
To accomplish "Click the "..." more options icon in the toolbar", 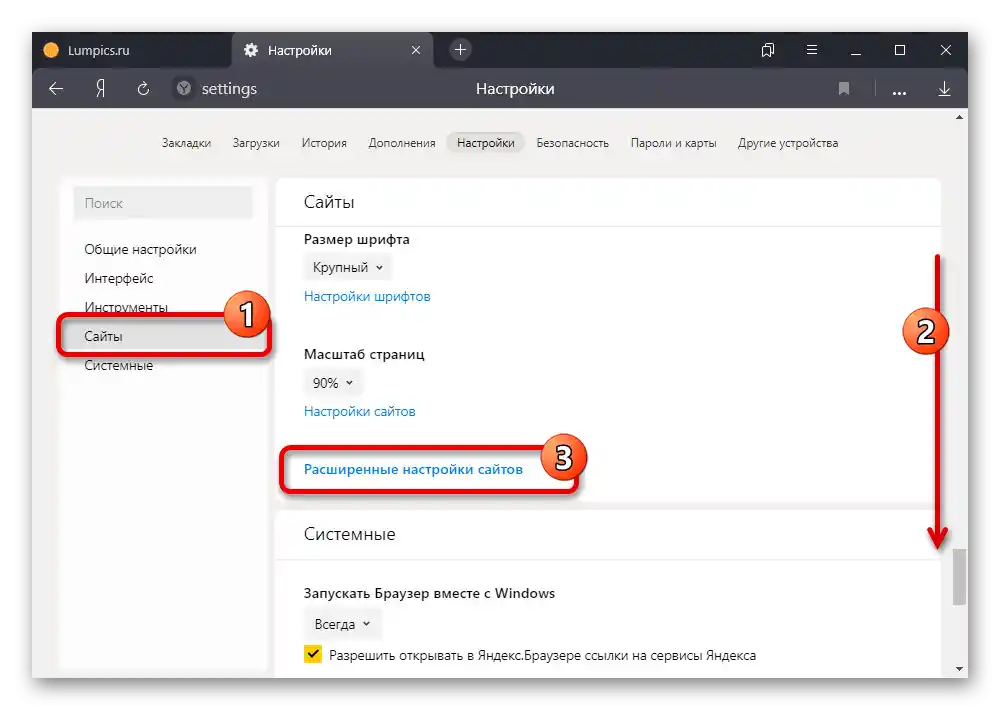I will tap(899, 88).
